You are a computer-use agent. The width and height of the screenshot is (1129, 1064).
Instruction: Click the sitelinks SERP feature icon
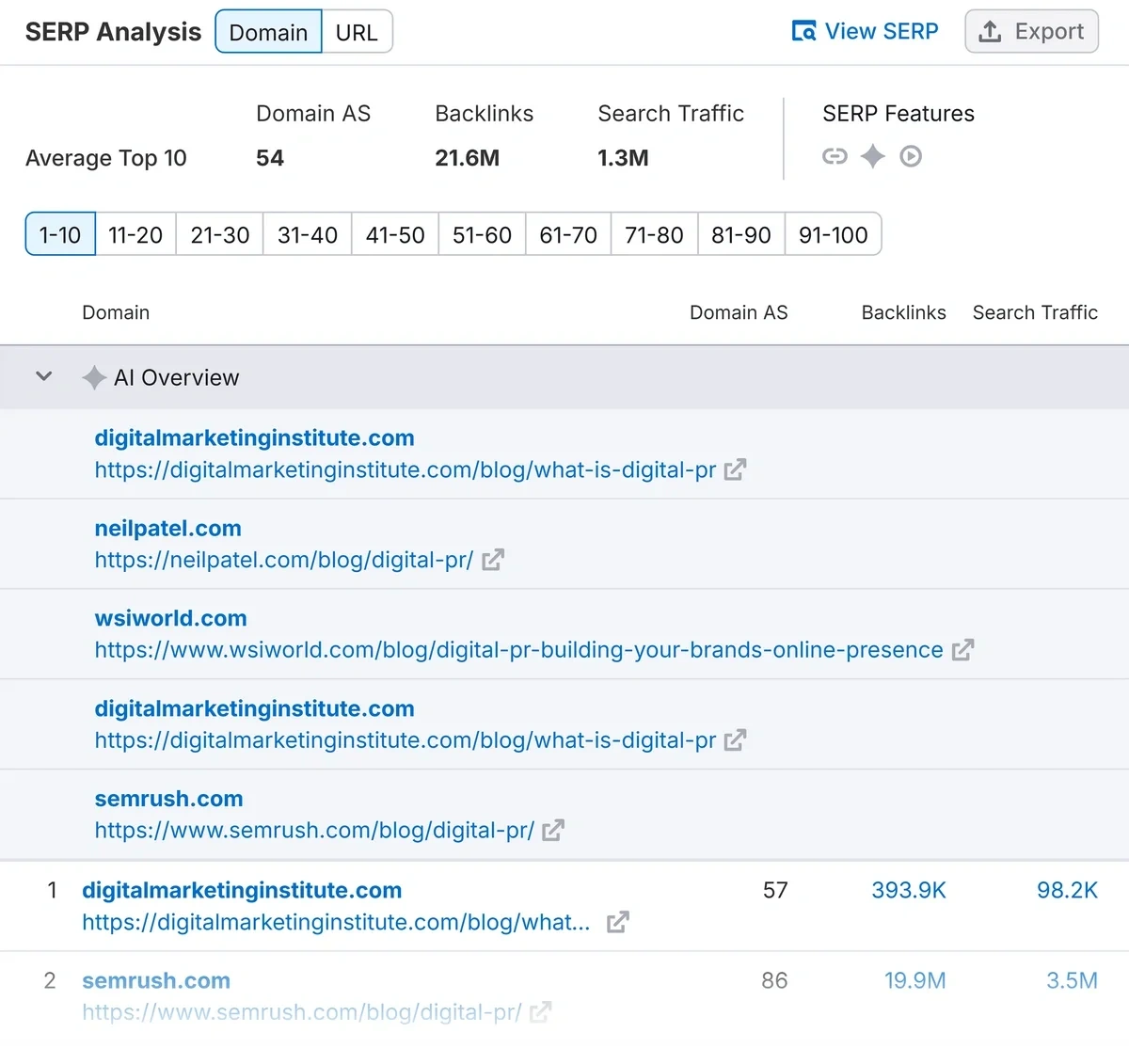coord(835,157)
